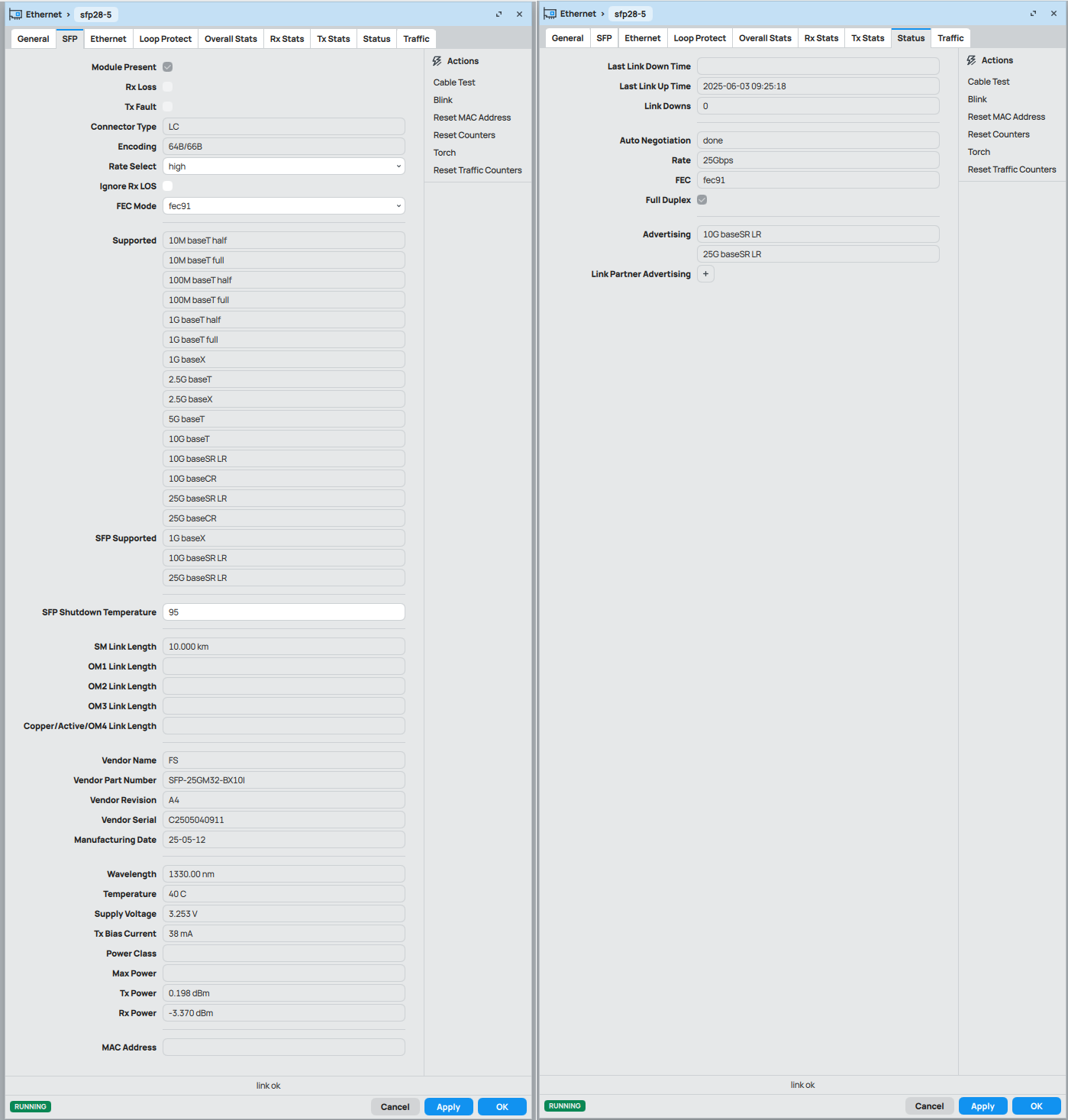The width and height of the screenshot is (1068, 1120).
Task: Run the Cable Test action
Action: click(453, 82)
